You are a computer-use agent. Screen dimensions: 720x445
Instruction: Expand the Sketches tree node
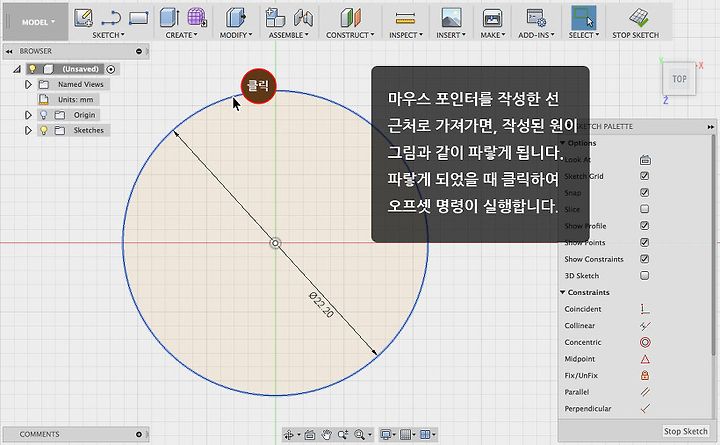(x=28, y=130)
